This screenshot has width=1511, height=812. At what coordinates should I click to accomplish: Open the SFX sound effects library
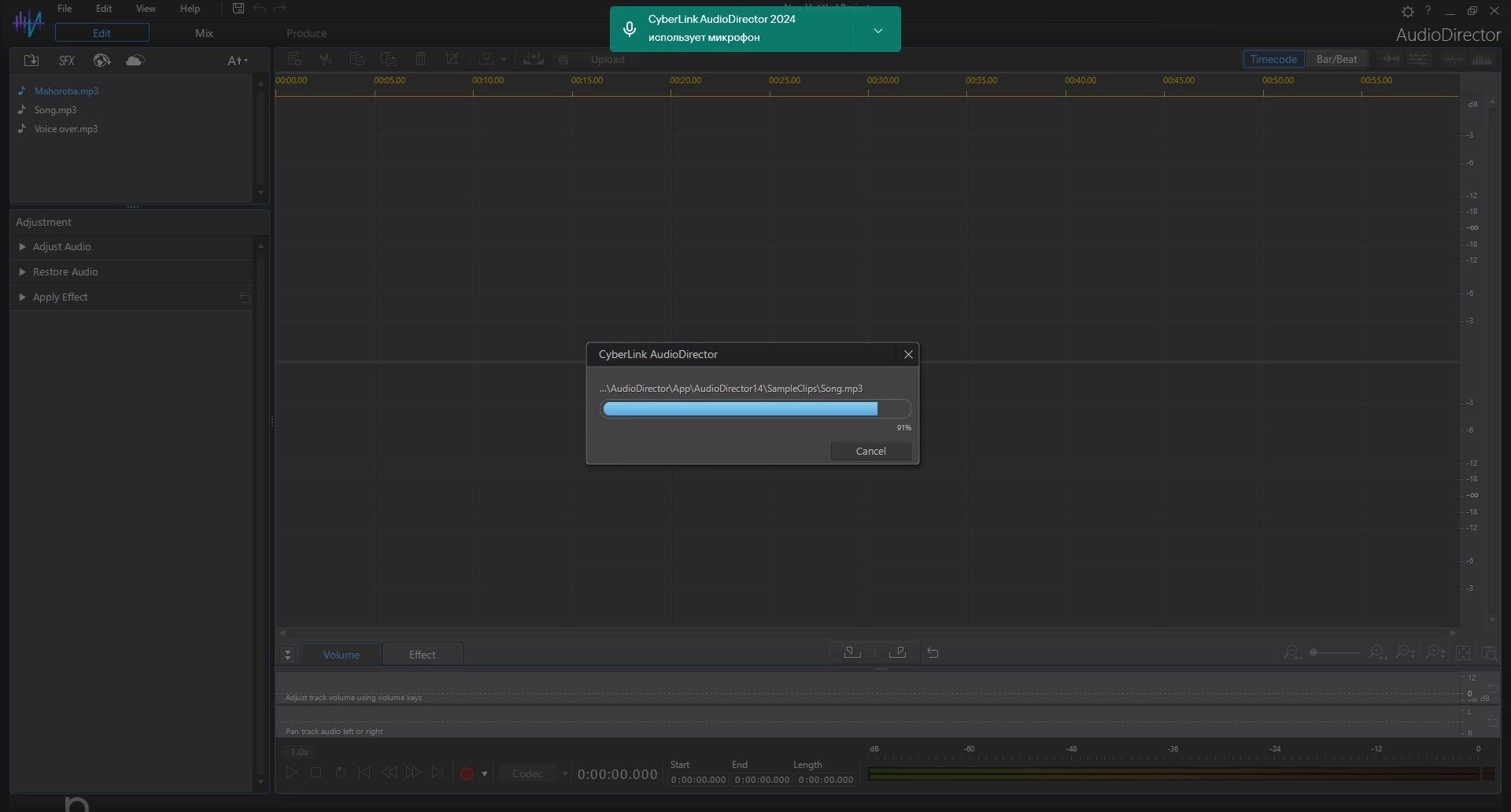click(67, 61)
